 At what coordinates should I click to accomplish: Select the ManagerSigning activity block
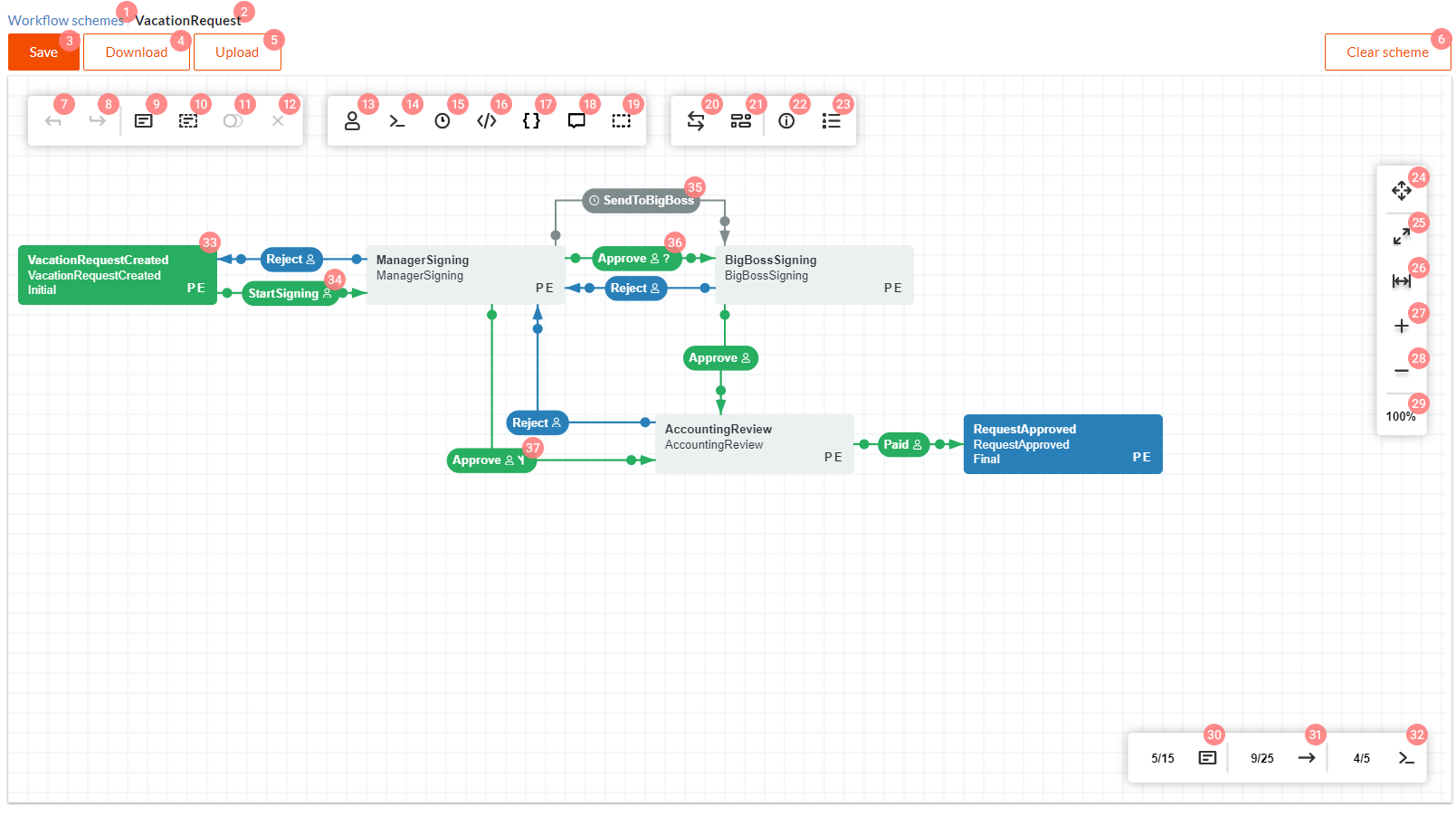tap(466, 275)
